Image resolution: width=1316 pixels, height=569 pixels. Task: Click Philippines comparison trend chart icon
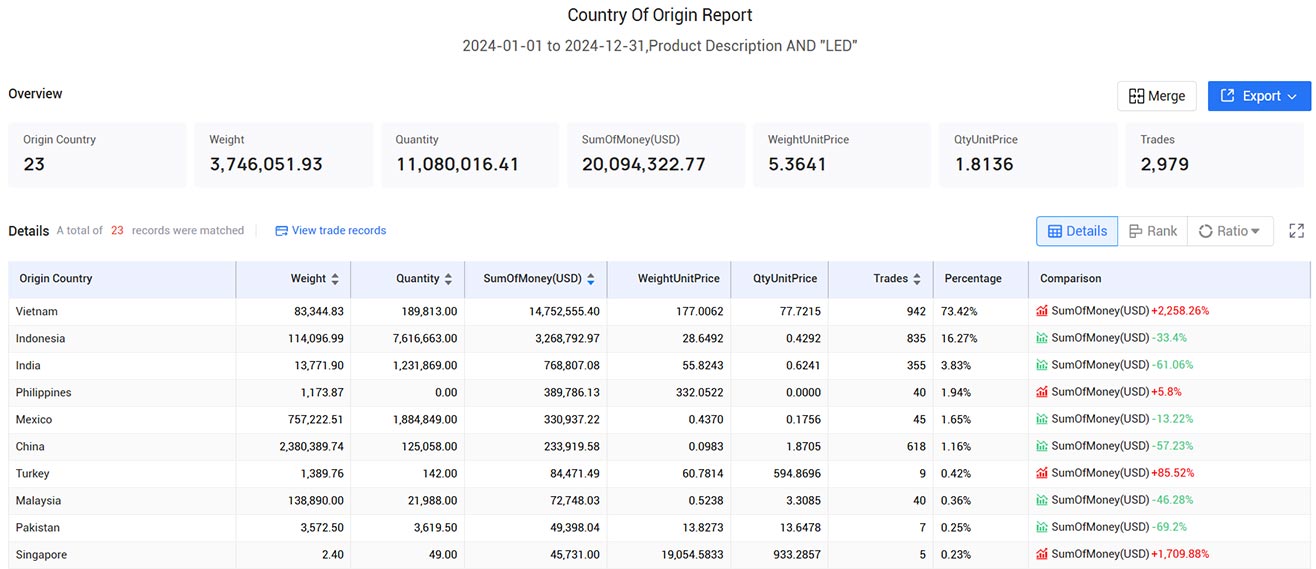[x=1043, y=392]
